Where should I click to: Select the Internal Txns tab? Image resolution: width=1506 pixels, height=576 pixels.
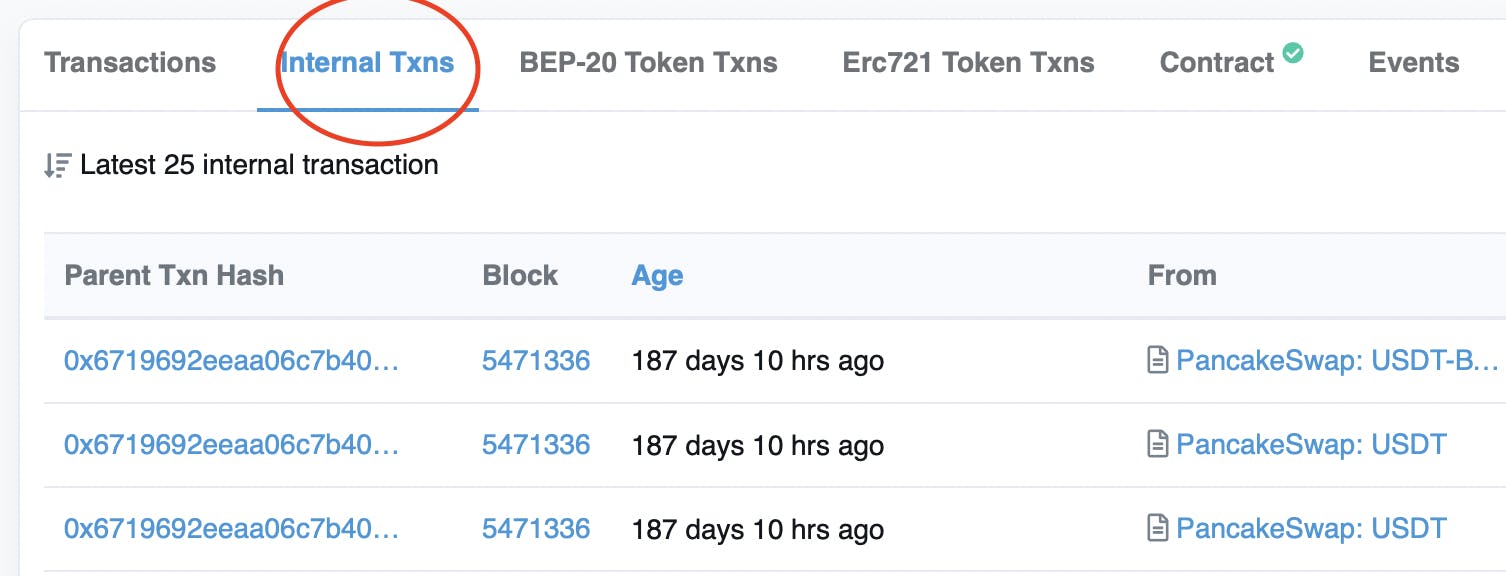coord(367,63)
